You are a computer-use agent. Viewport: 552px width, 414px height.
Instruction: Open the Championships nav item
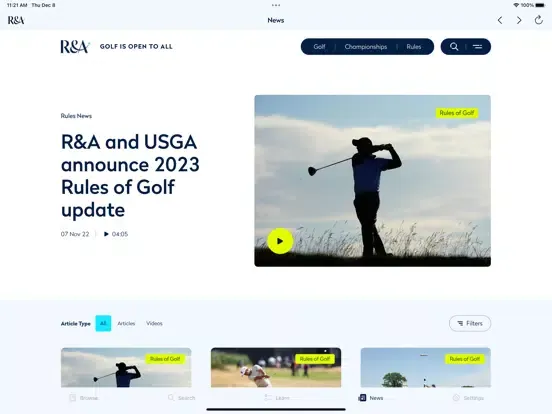366,46
